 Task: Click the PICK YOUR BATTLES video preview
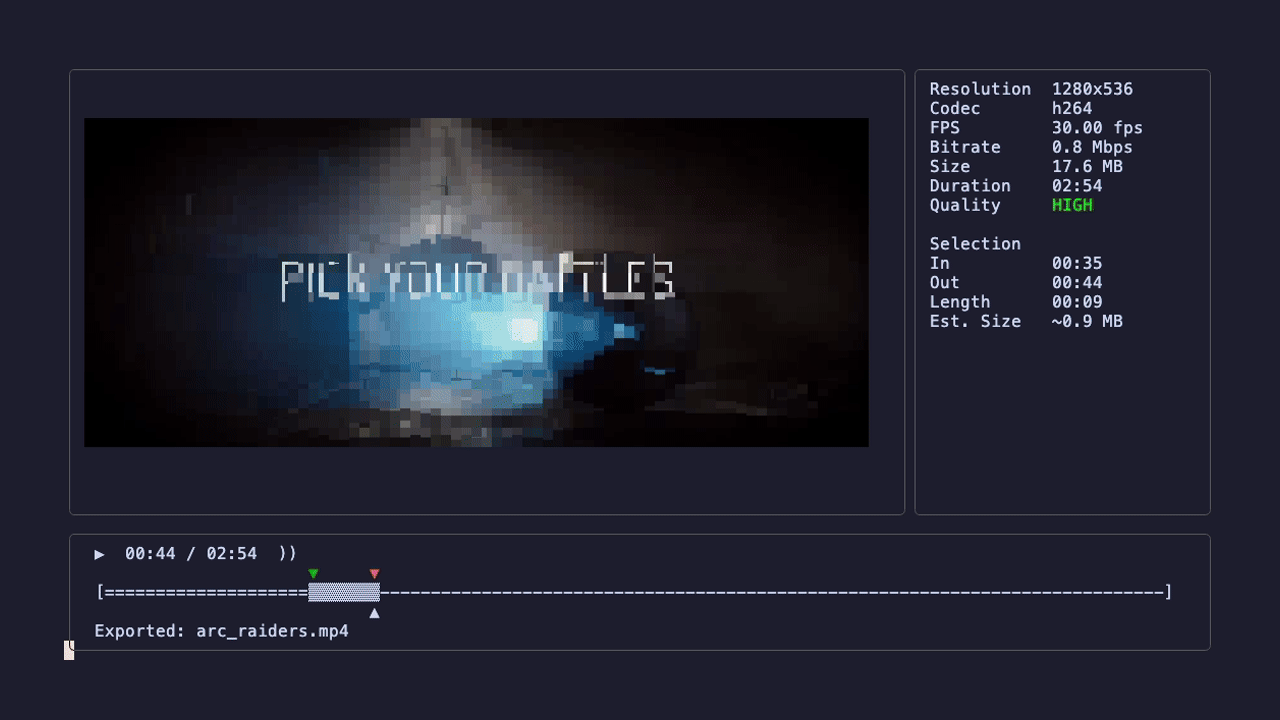pyautogui.click(x=477, y=281)
